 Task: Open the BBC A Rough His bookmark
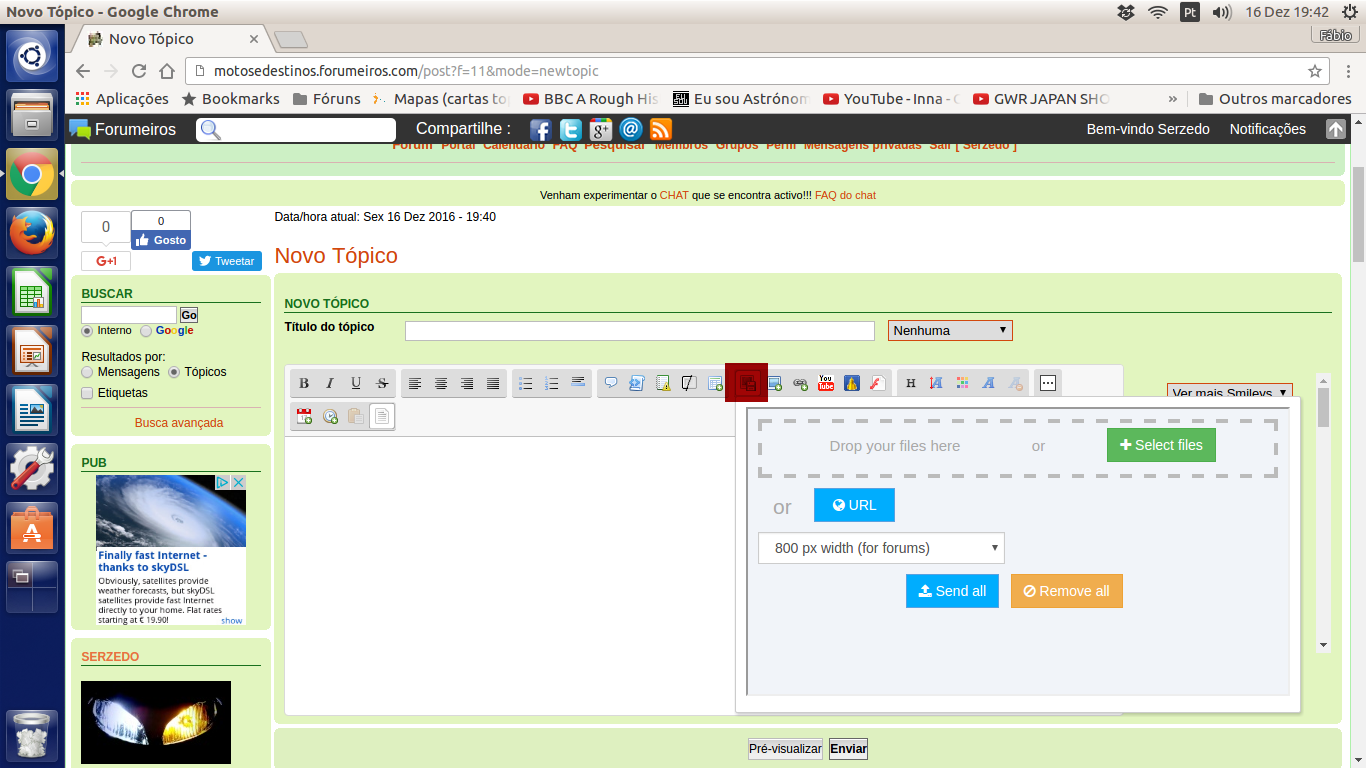[x=590, y=99]
